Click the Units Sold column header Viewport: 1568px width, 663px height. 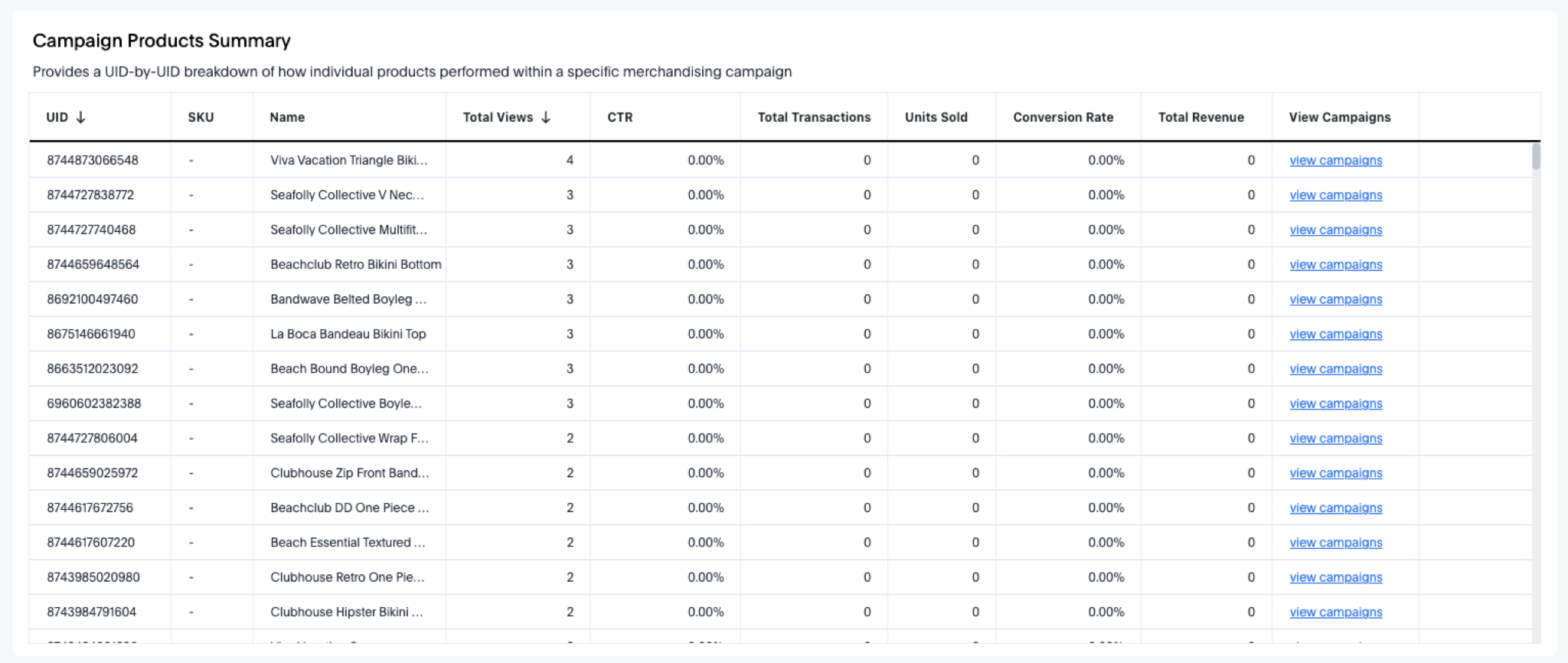point(936,117)
